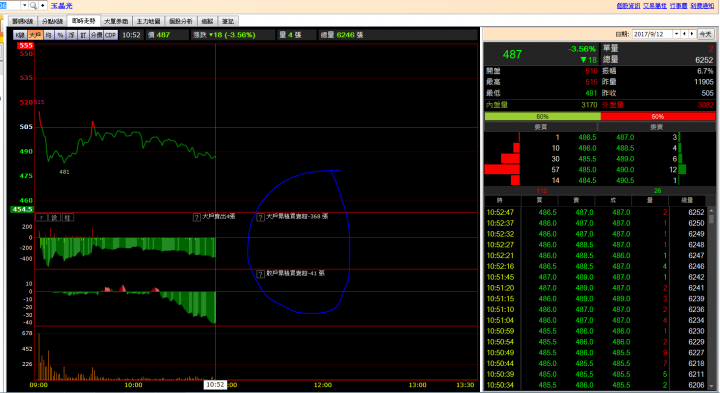This screenshot has height=393, width=720.
Task: Click the red 555 upper price marker
Action: 25,45
